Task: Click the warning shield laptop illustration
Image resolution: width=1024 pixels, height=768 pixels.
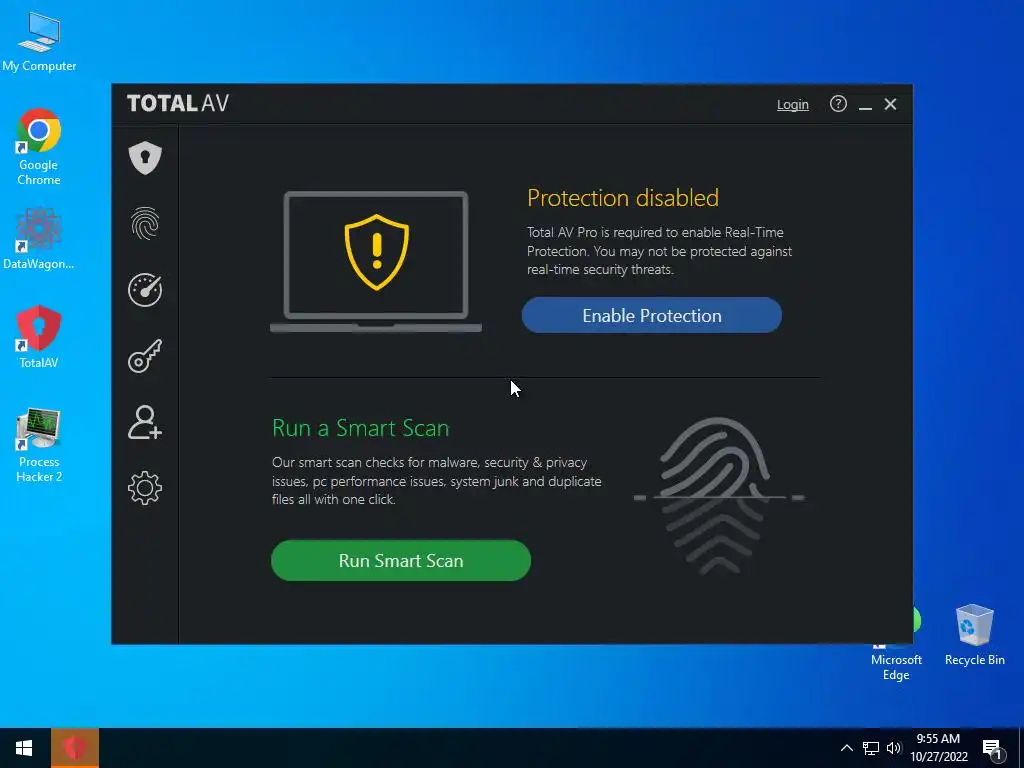Action: click(x=376, y=262)
